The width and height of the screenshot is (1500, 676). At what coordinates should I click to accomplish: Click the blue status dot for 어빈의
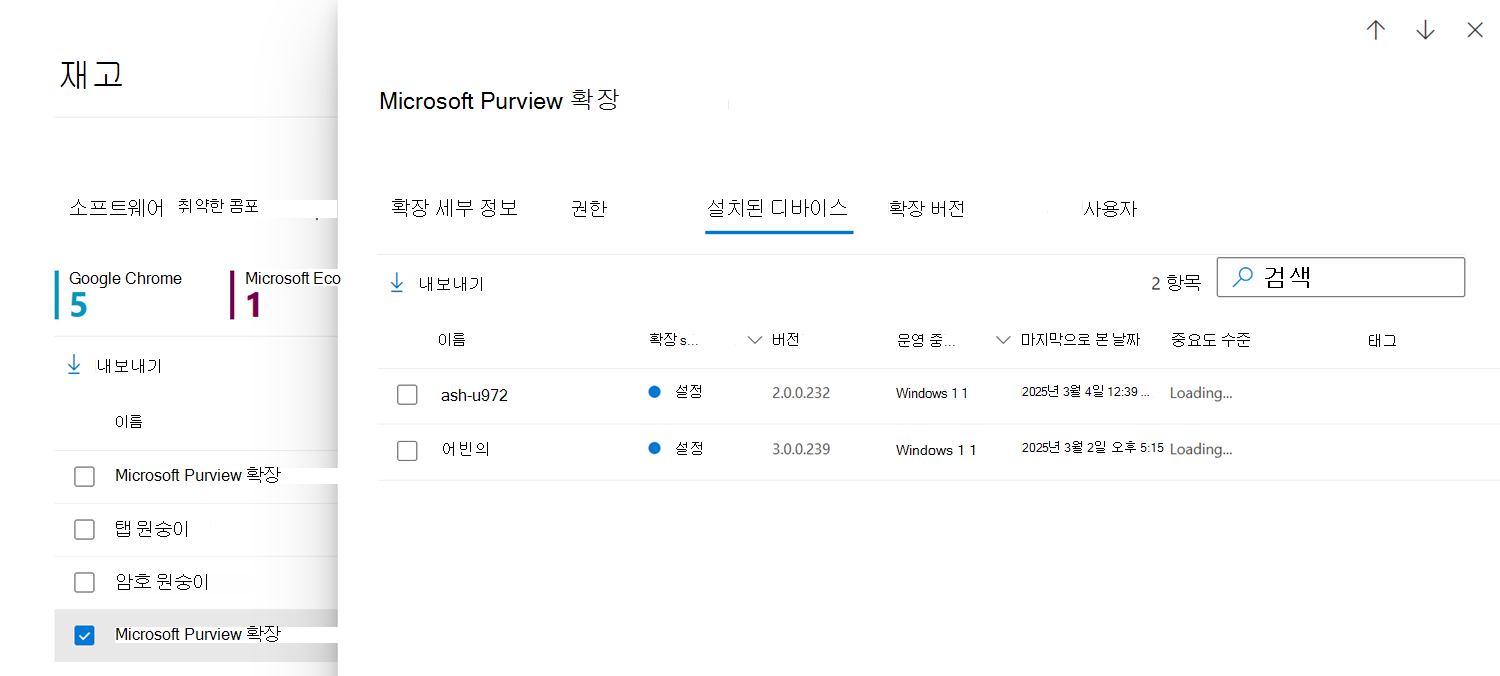pyautogui.click(x=655, y=448)
